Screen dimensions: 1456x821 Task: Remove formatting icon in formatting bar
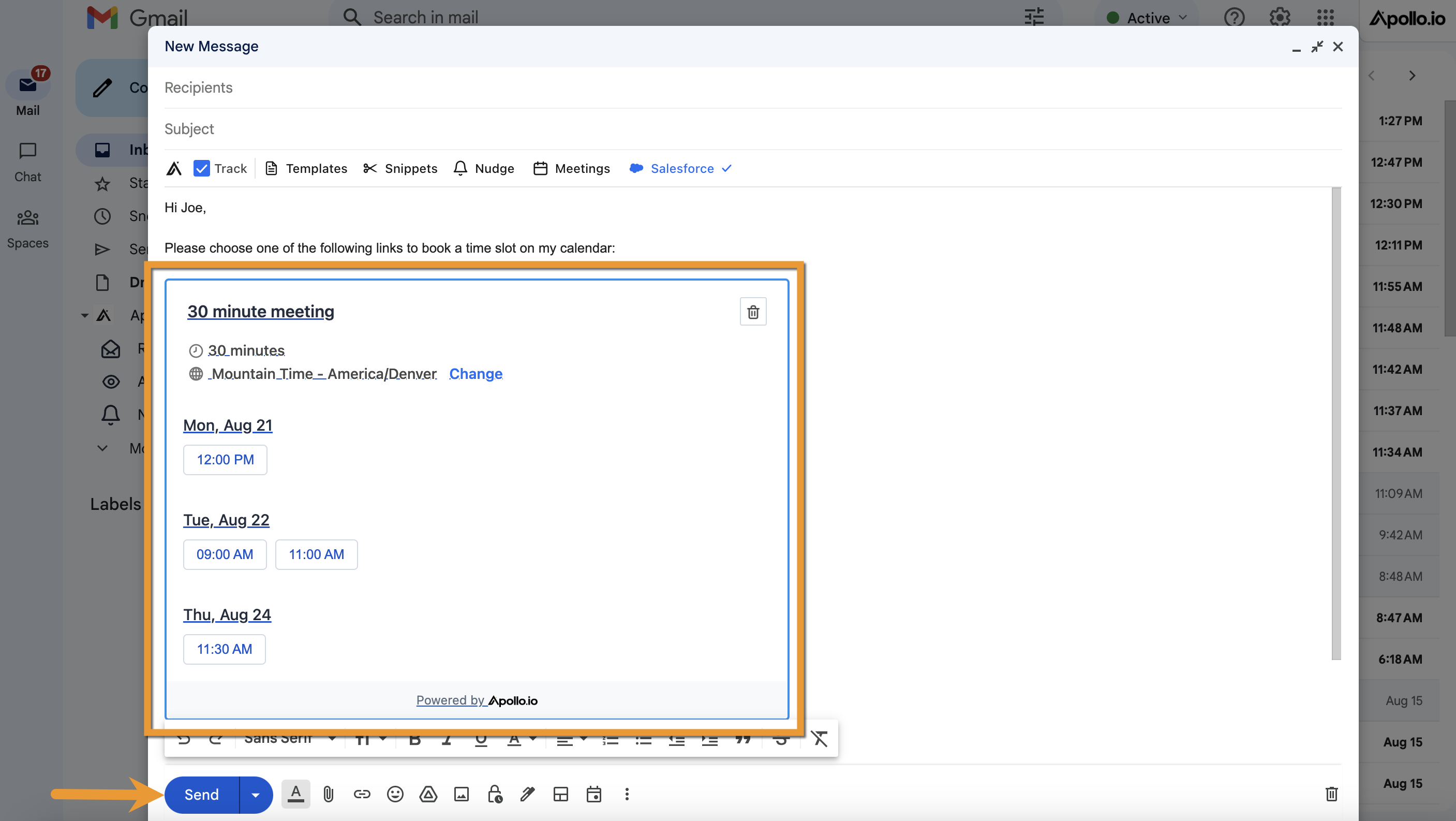[x=820, y=739]
